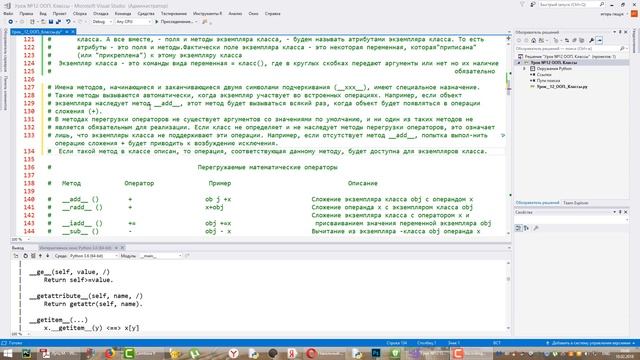Click the signed-in user account name
640x360 pixels.
point(612,13)
